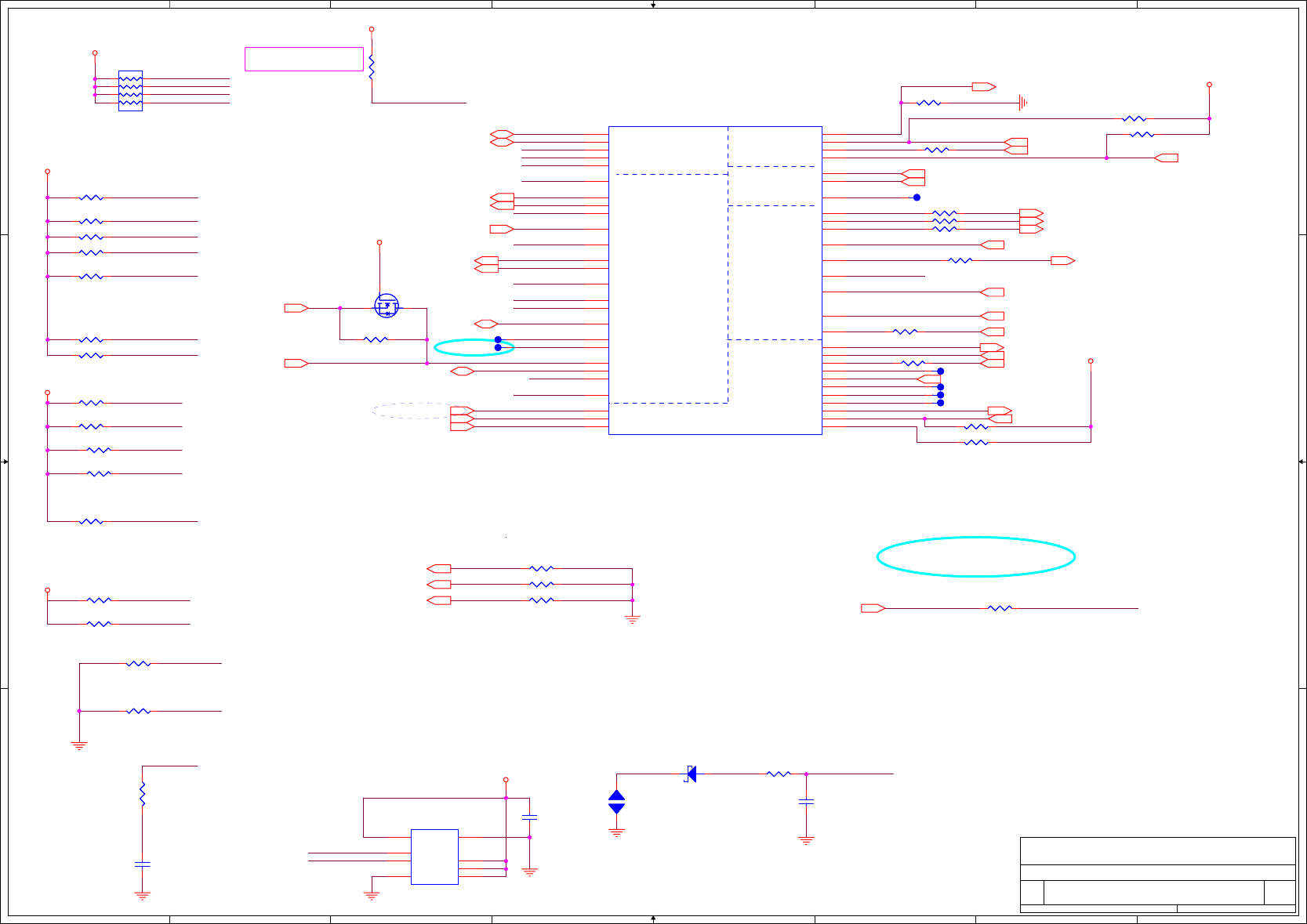Viewport: 1307px width, 924px height.
Task: Select the Schottky diode symbol
Action: (x=691, y=774)
